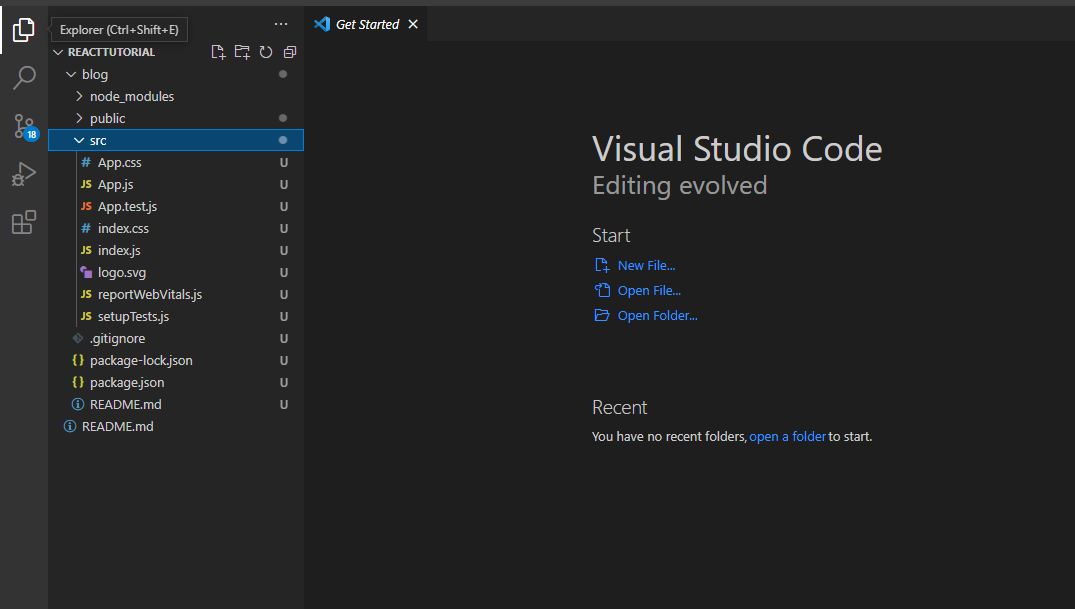
Task: Click the Open File... link under Start
Action: click(x=649, y=290)
